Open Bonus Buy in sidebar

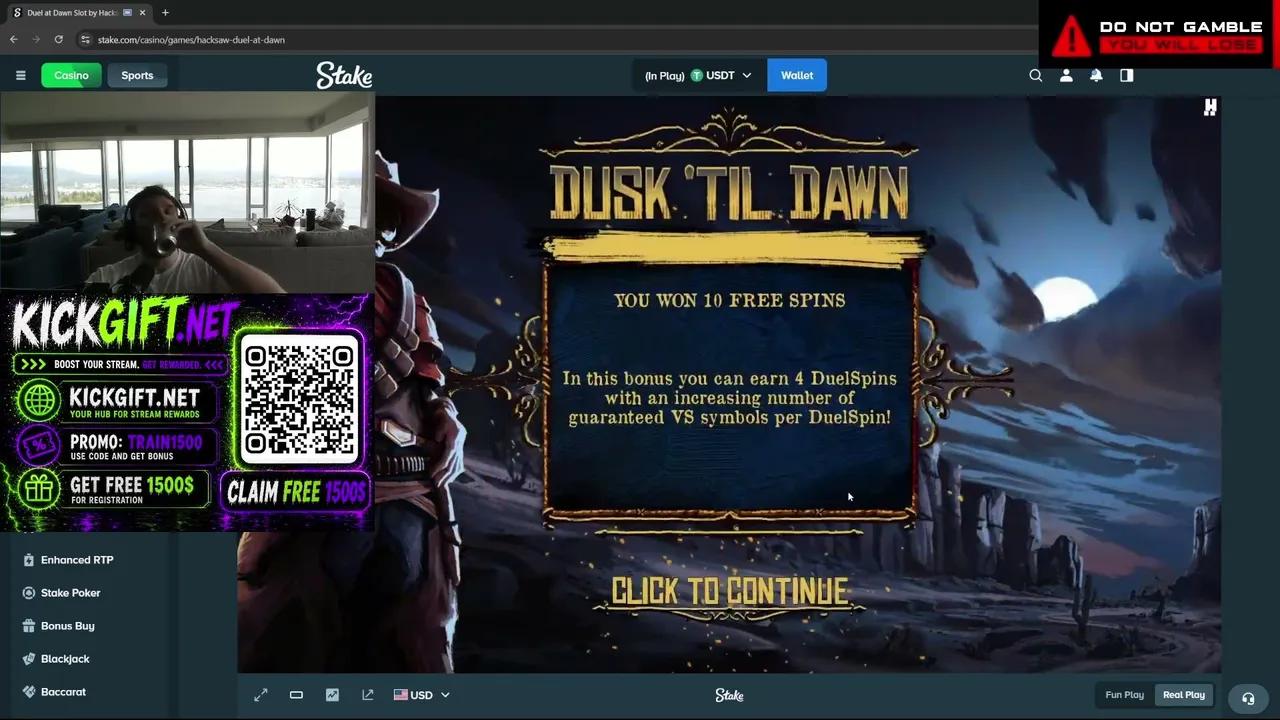[67, 626]
